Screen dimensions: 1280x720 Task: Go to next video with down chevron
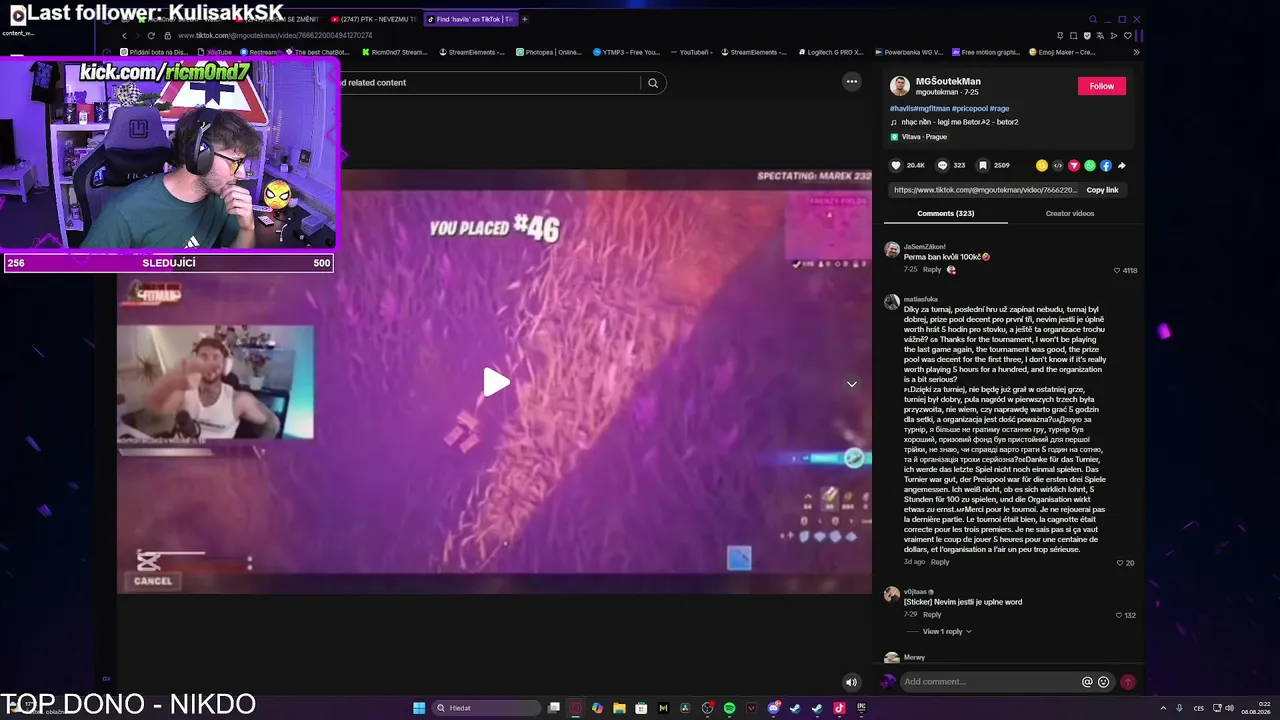point(852,384)
